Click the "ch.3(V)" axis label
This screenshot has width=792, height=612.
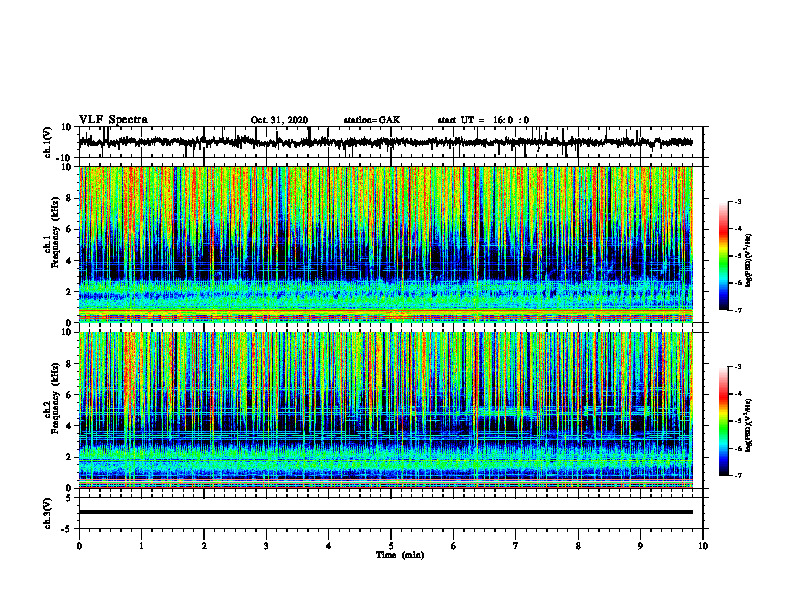(x=48, y=513)
